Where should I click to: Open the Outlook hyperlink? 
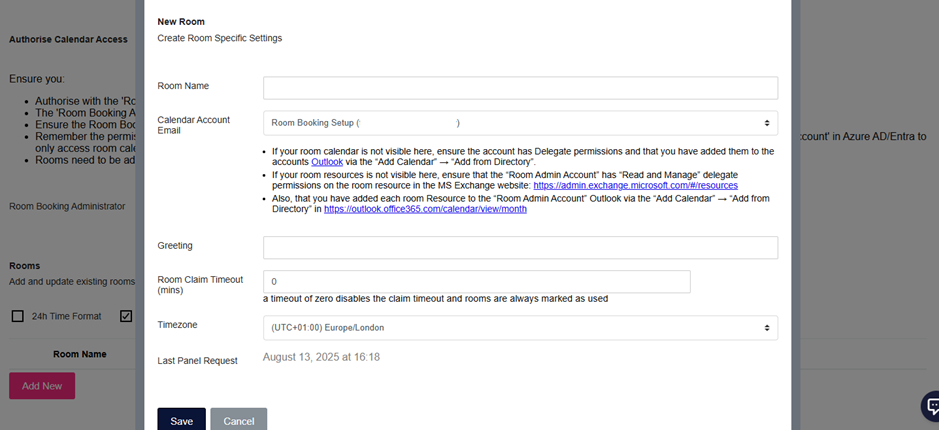(327, 162)
